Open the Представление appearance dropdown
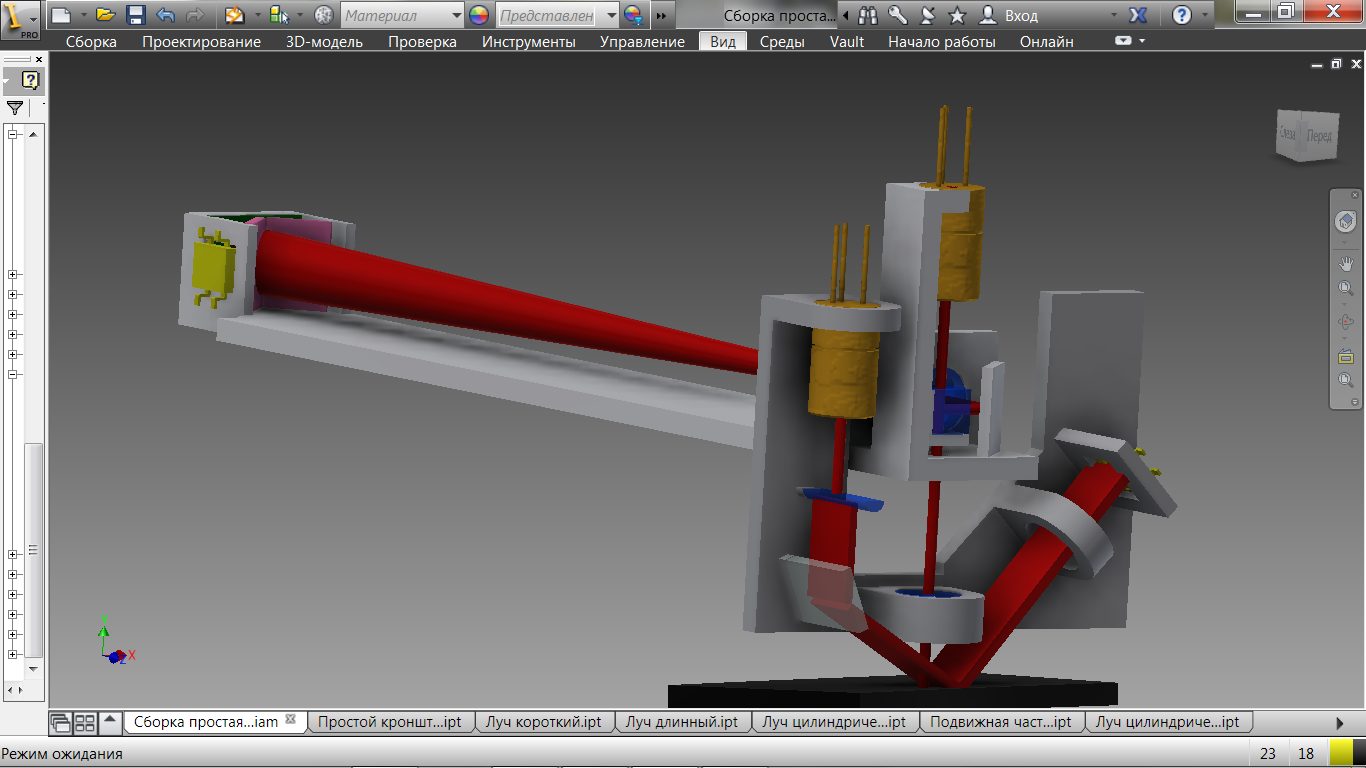 click(x=612, y=16)
